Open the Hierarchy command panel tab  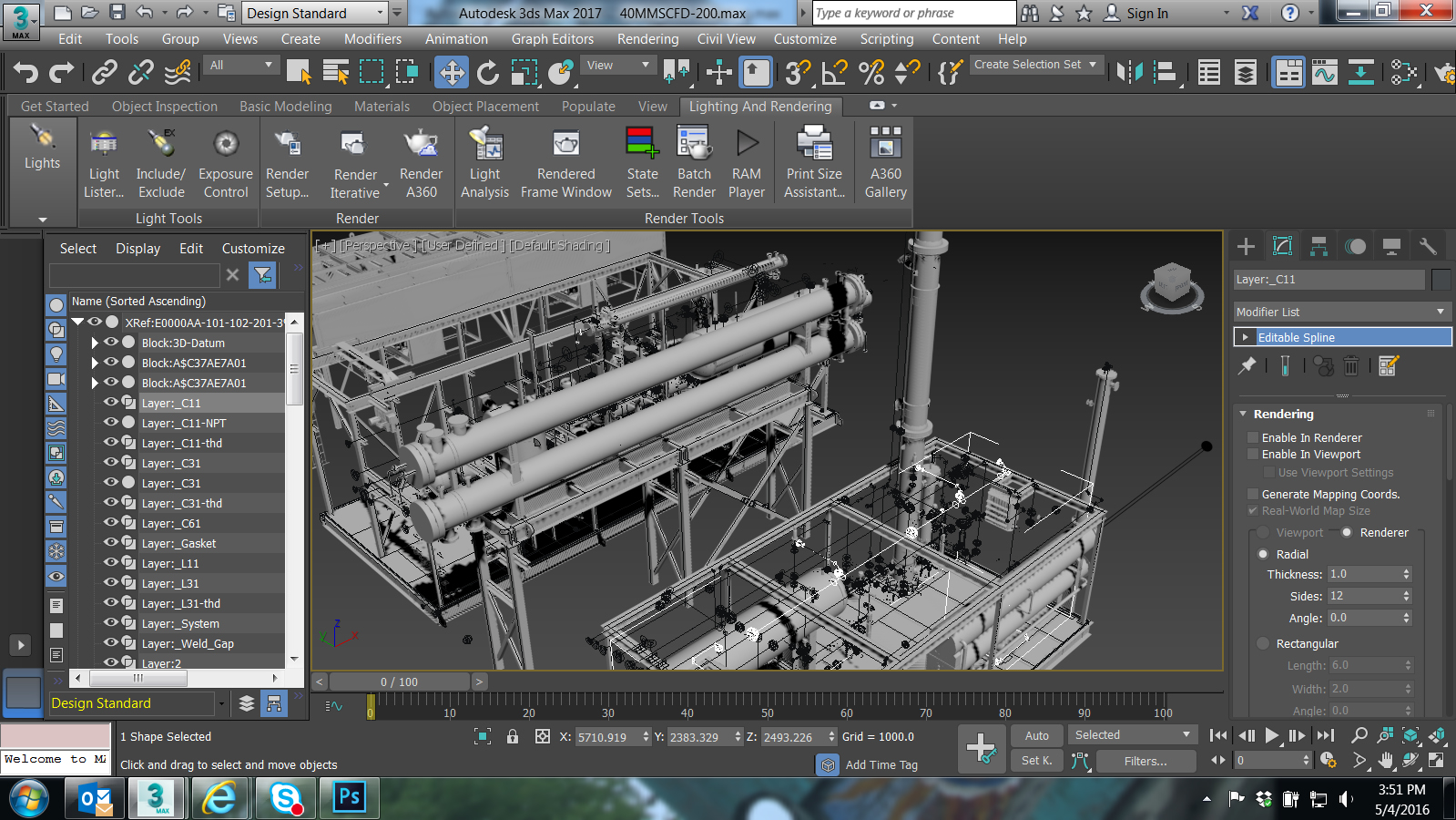(1319, 246)
